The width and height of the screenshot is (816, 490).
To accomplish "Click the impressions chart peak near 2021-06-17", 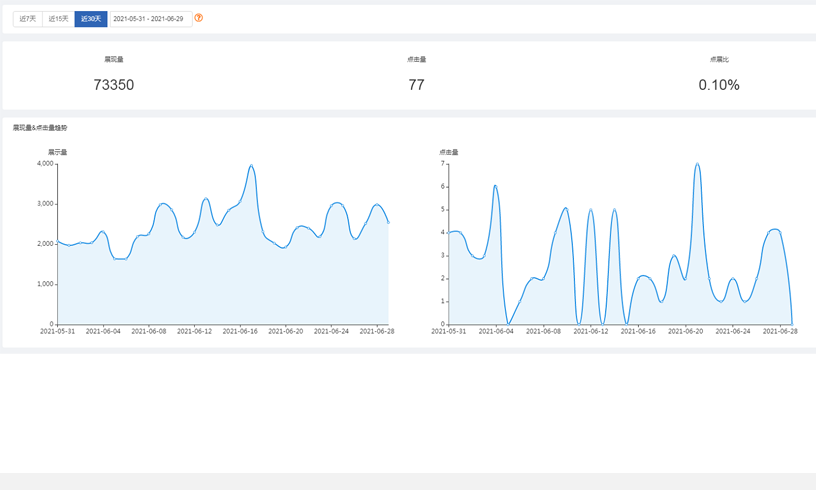I will (251, 166).
